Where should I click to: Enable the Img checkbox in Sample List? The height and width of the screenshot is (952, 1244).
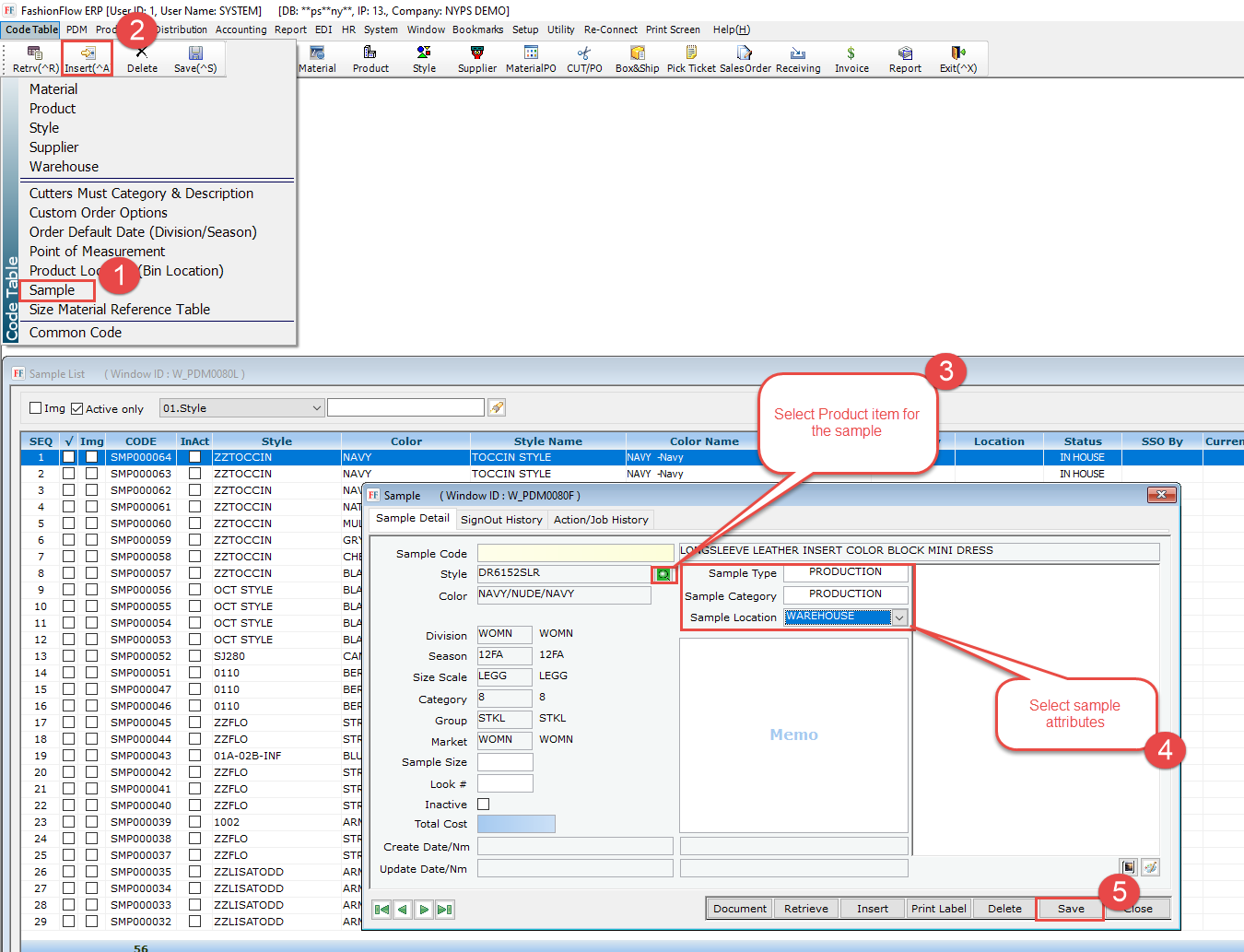tap(37, 408)
